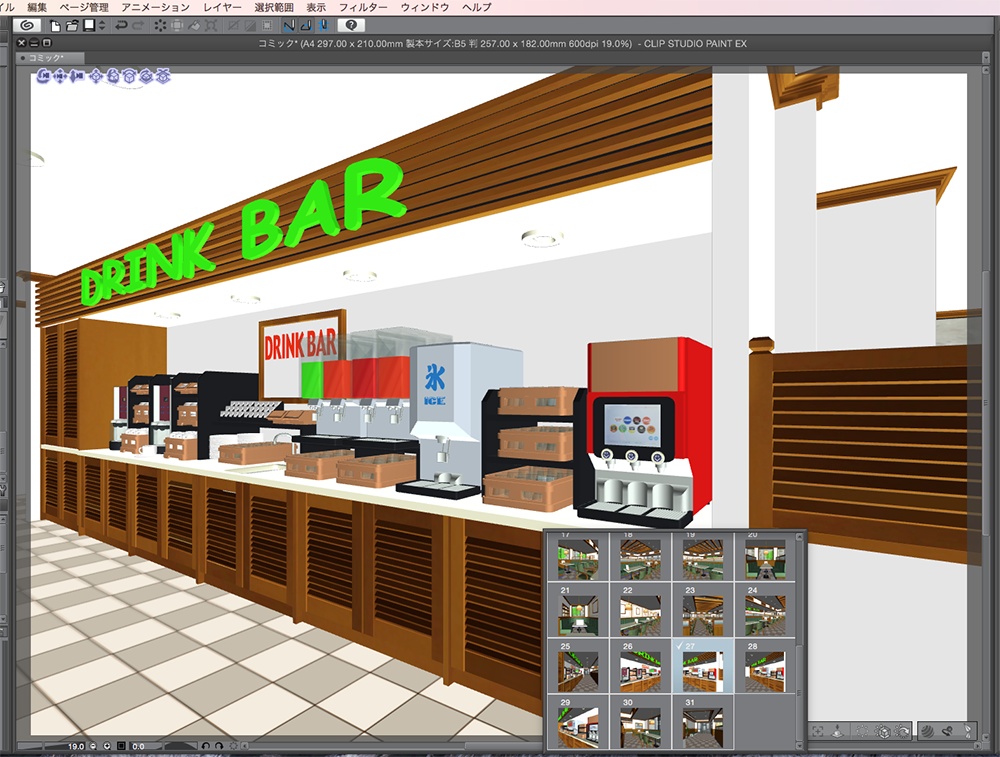Open the レイヤー menu
This screenshot has height=757, width=1000.
pyautogui.click(x=223, y=8)
